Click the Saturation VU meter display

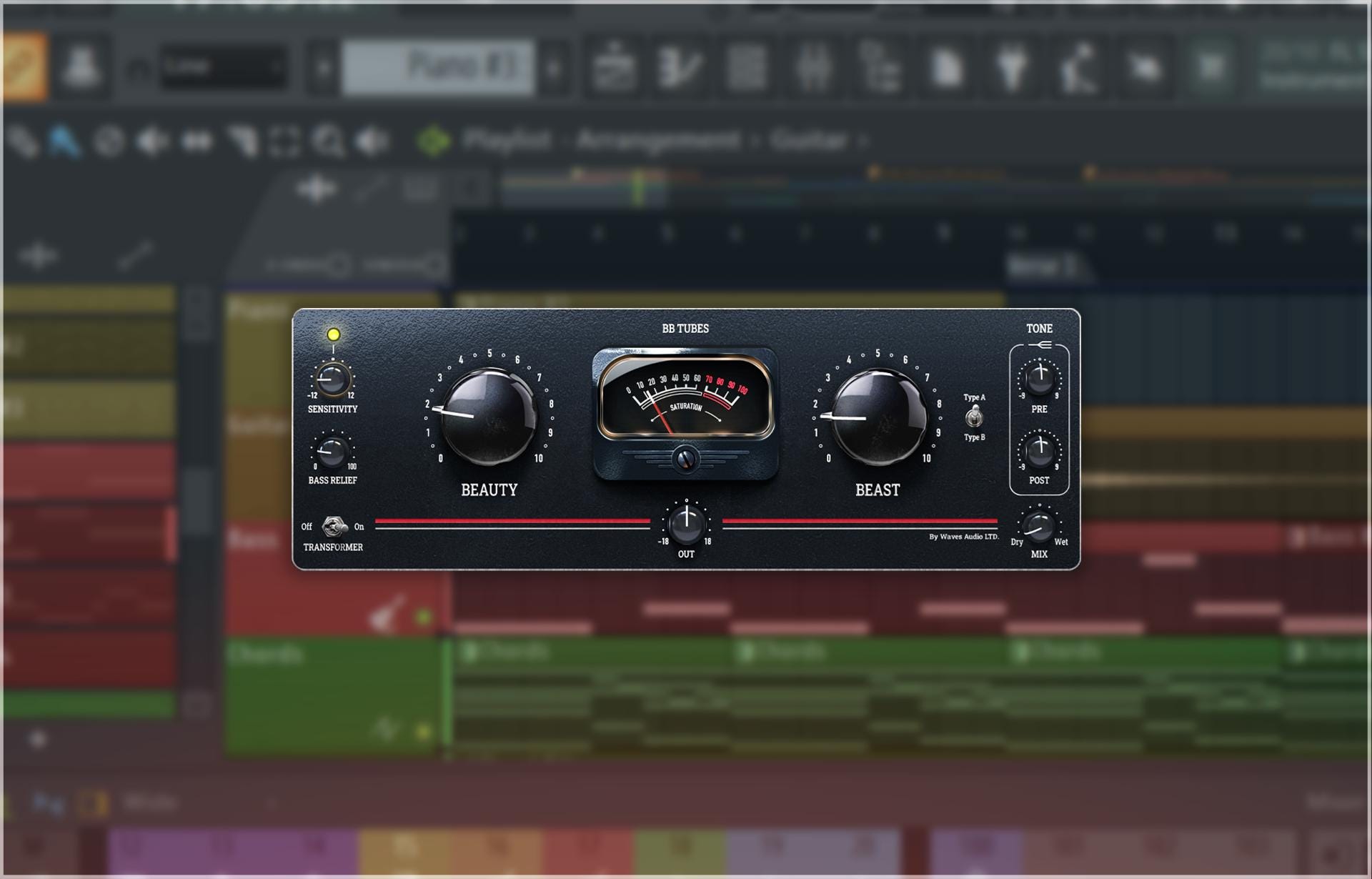tap(686, 397)
